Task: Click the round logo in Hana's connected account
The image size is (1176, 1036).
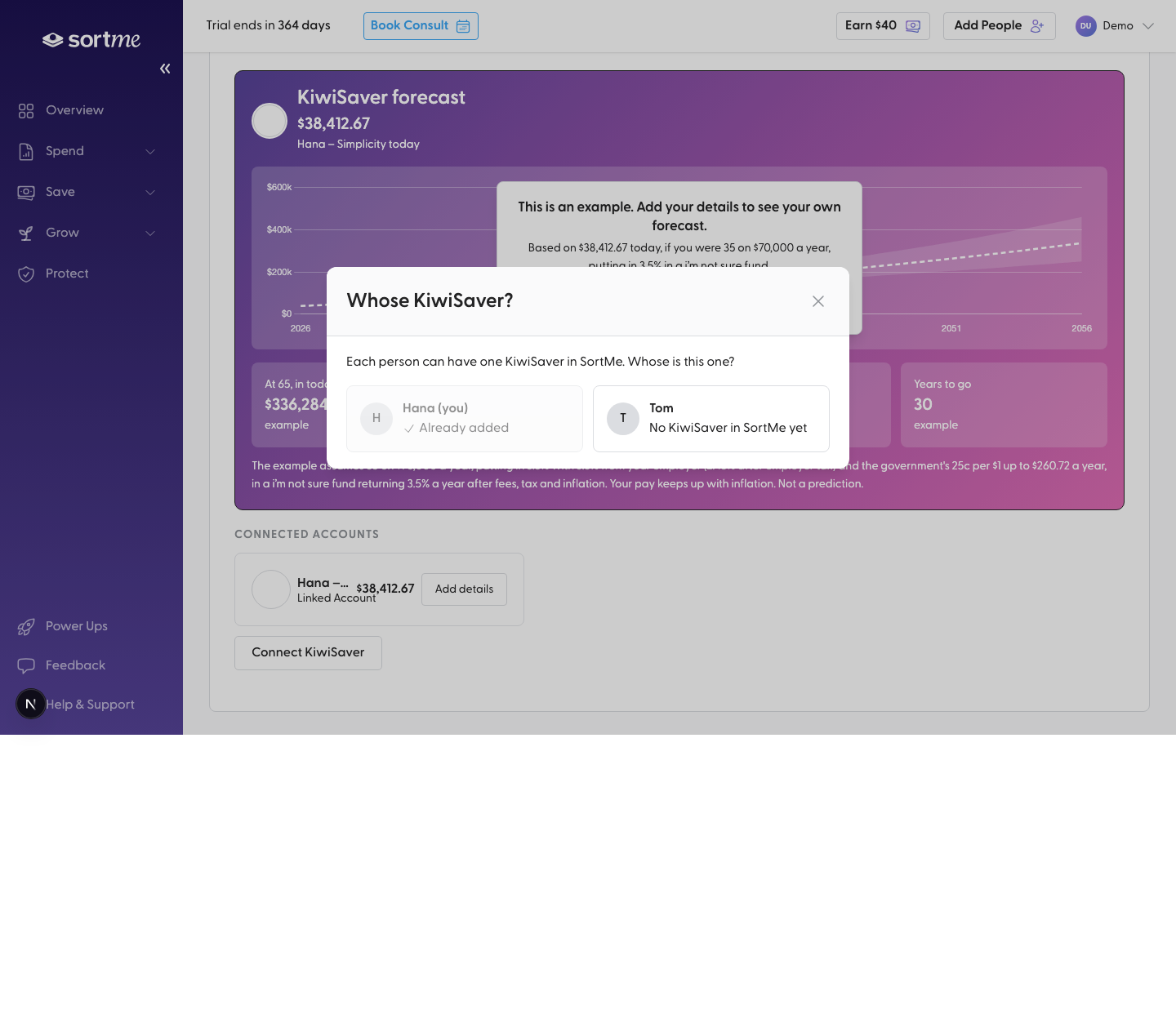Action: pos(271,589)
